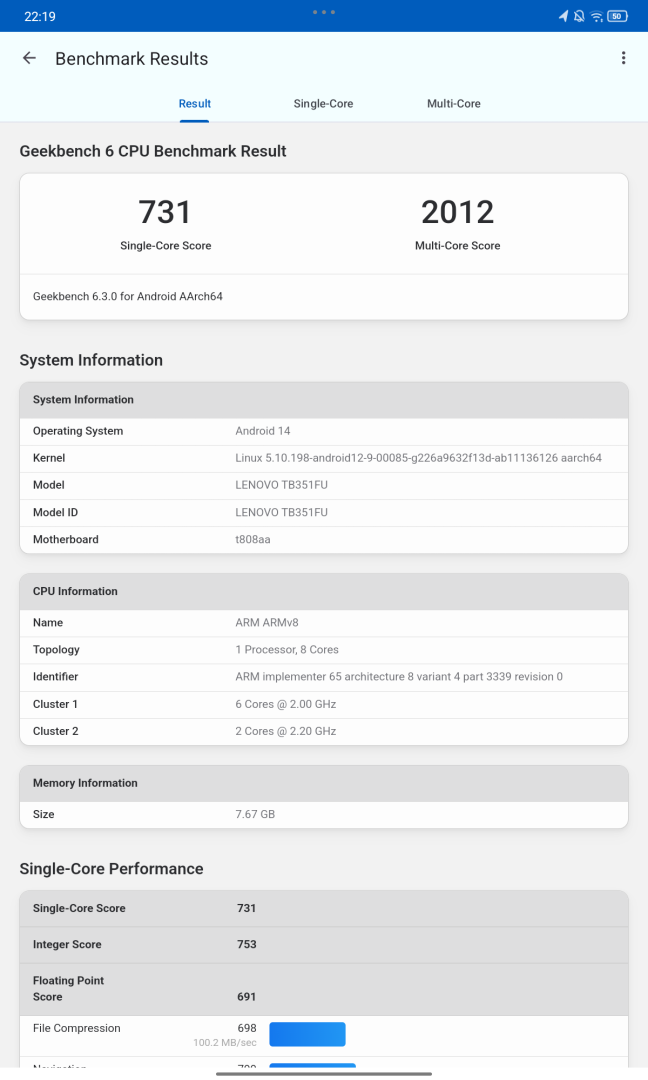Image resolution: width=648 pixels, height=1080 pixels.
Task: Tap the Single-Core Performance heading
Action: click(x=112, y=869)
